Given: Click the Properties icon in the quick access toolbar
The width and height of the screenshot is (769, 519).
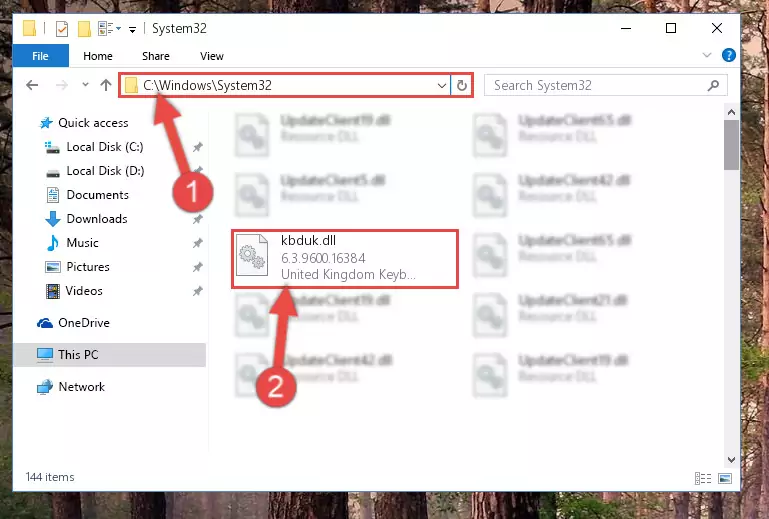Looking at the screenshot, I should tap(62, 29).
